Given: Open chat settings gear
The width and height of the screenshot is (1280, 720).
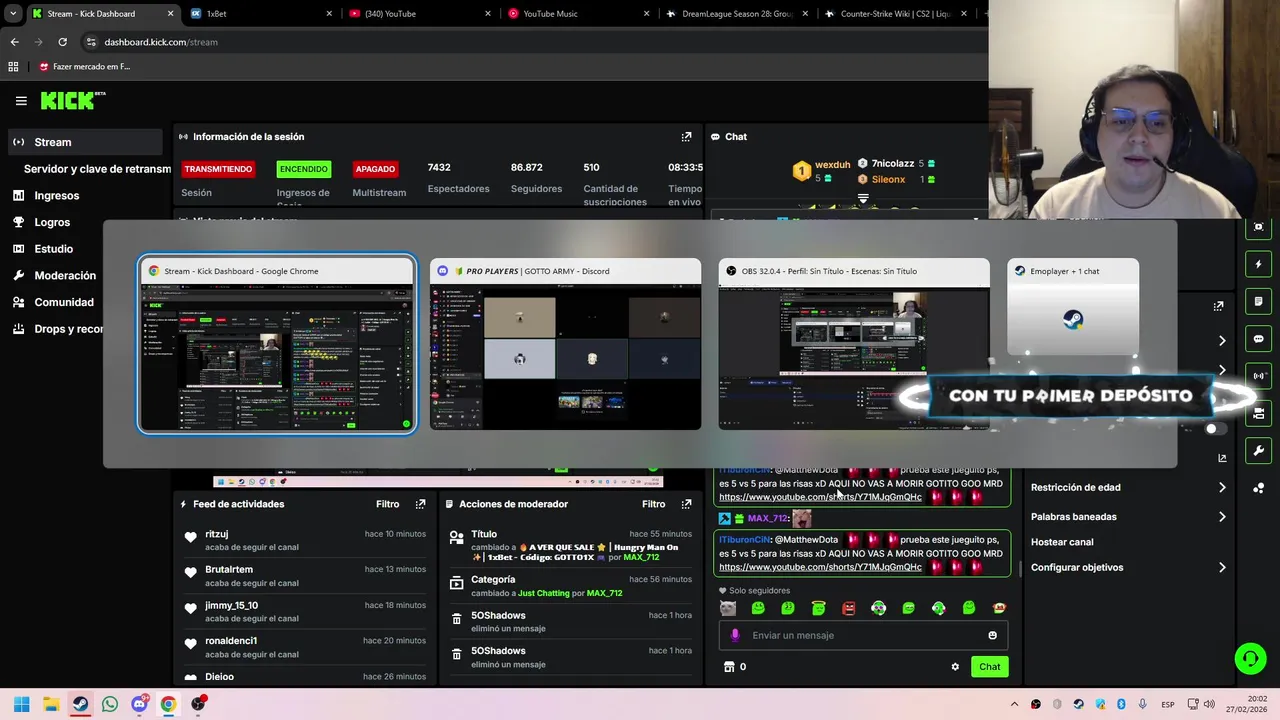Looking at the screenshot, I should click(x=955, y=667).
